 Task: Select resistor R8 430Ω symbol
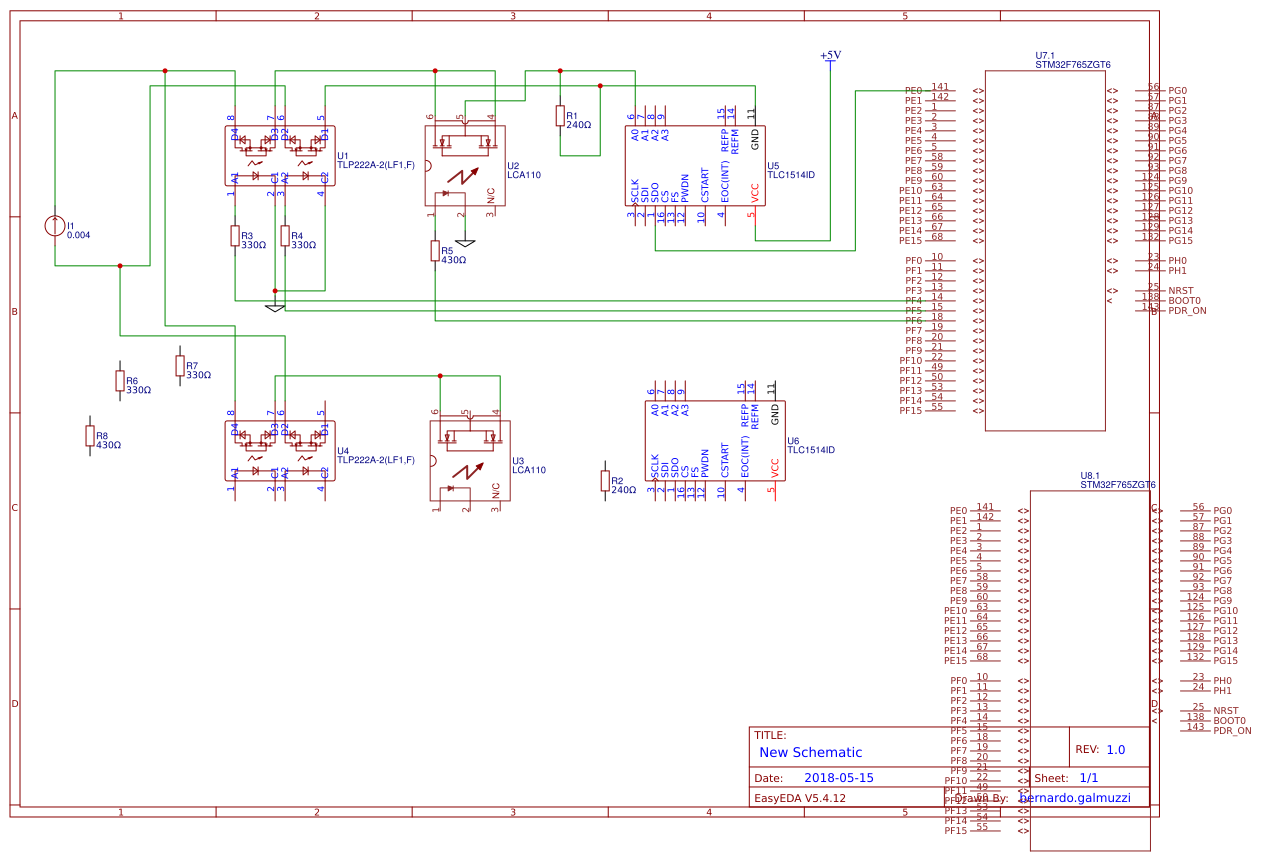click(x=90, y=436)
